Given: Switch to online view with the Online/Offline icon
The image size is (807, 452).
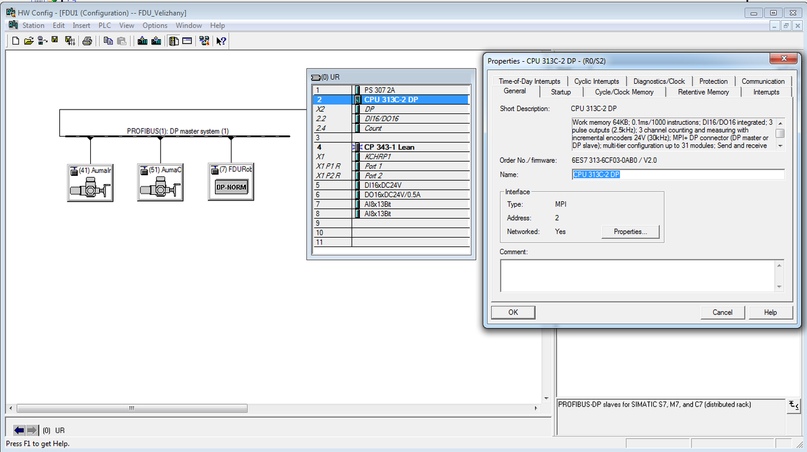Looking at the screenshot, I should point(42,41).
